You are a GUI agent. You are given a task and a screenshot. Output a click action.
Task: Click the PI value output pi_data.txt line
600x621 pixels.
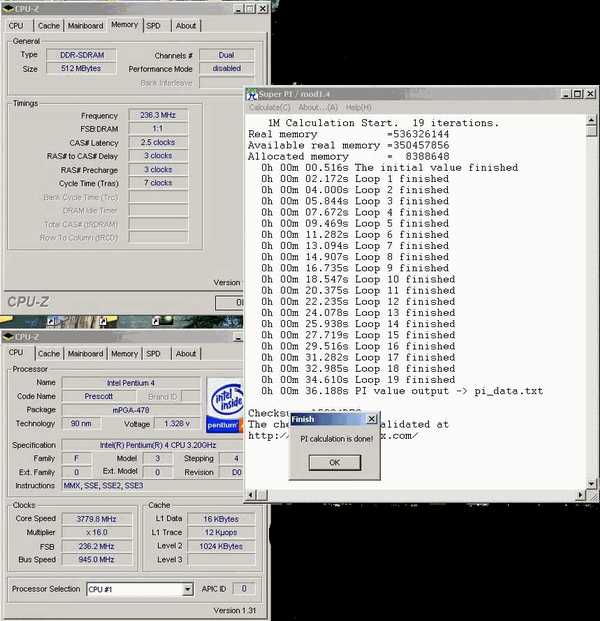[x=402, y=391]
